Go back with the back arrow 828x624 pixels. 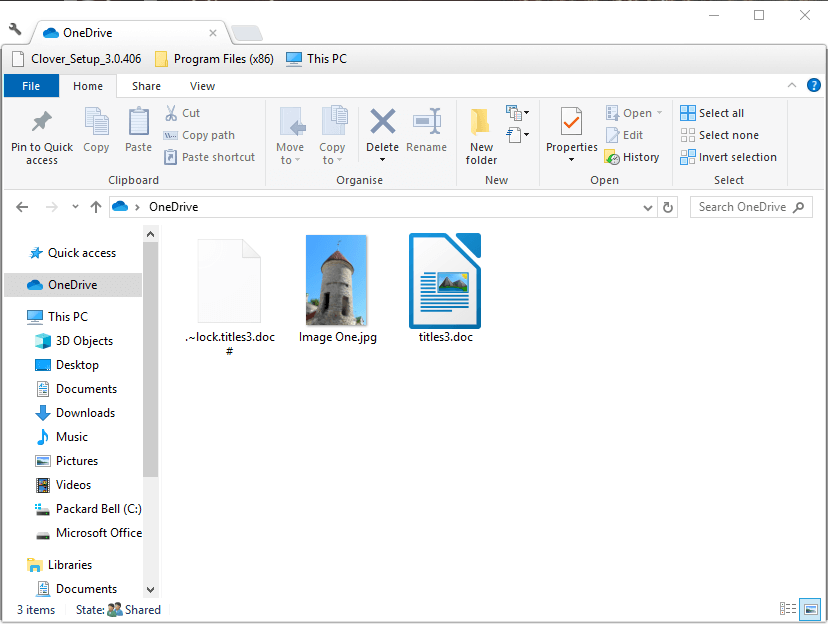tap(22, 207)
